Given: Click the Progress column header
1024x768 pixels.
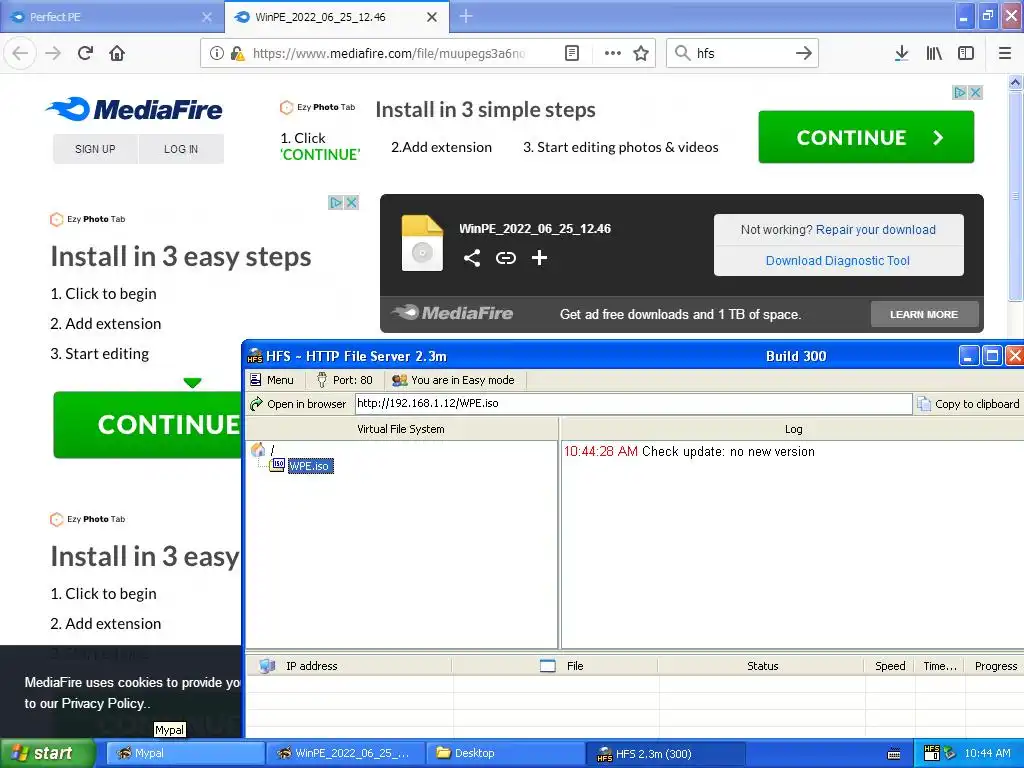Looking at the screenshot, I should [995, 665].
